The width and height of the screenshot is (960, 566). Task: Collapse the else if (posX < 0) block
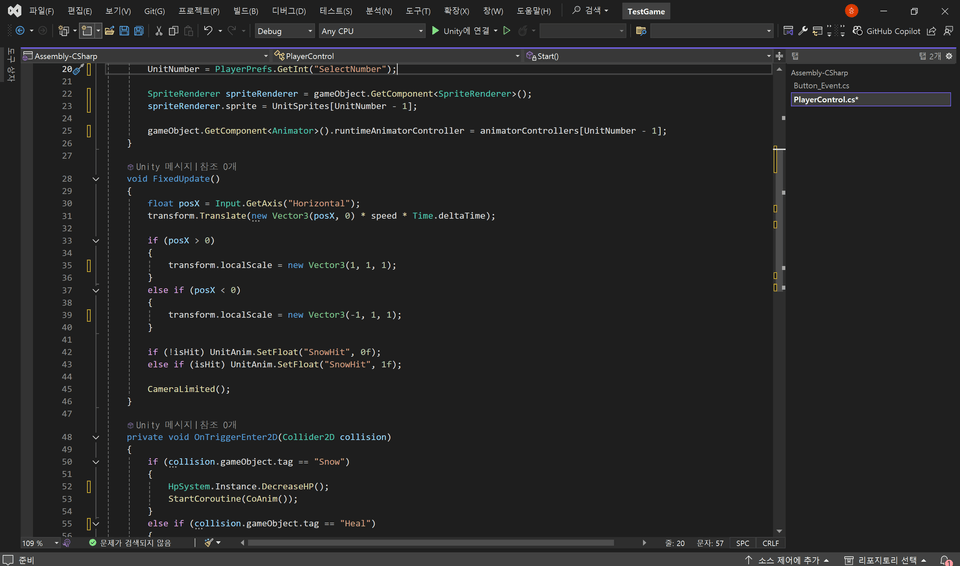[x=96, y=290]
